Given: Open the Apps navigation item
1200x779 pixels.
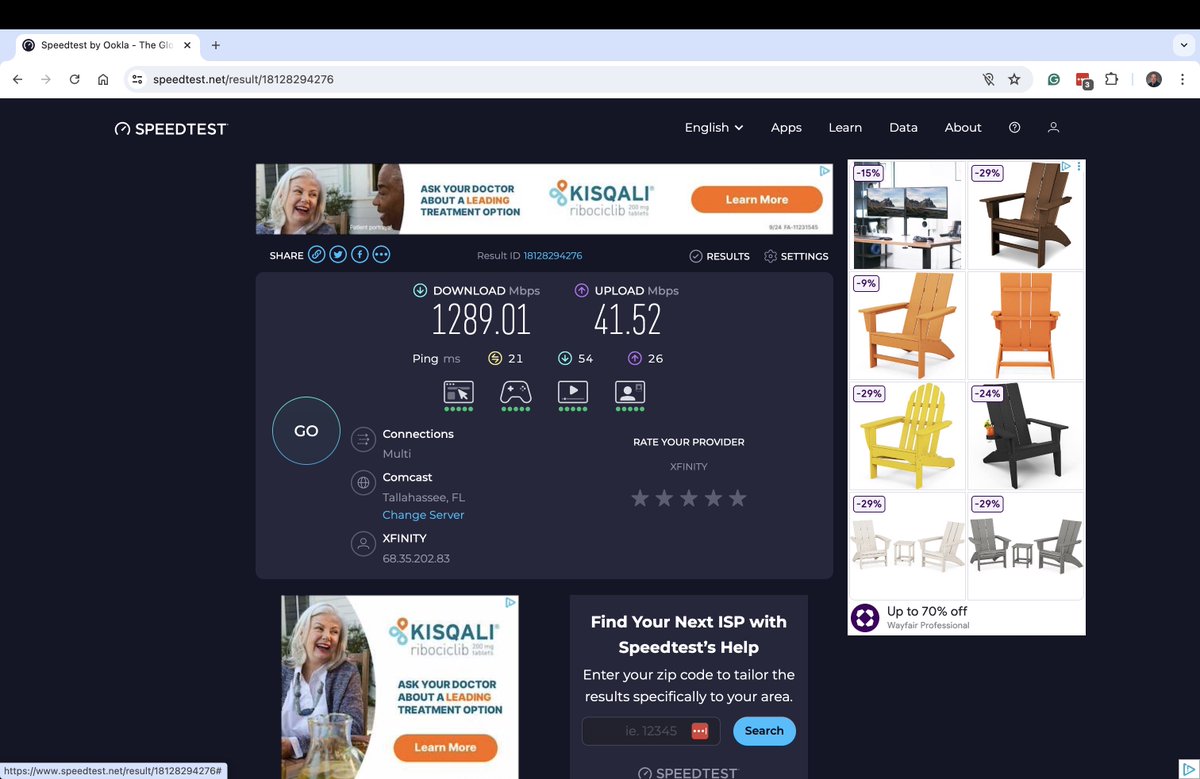Looking at the screenshot, I should click(x=786, y=127).
